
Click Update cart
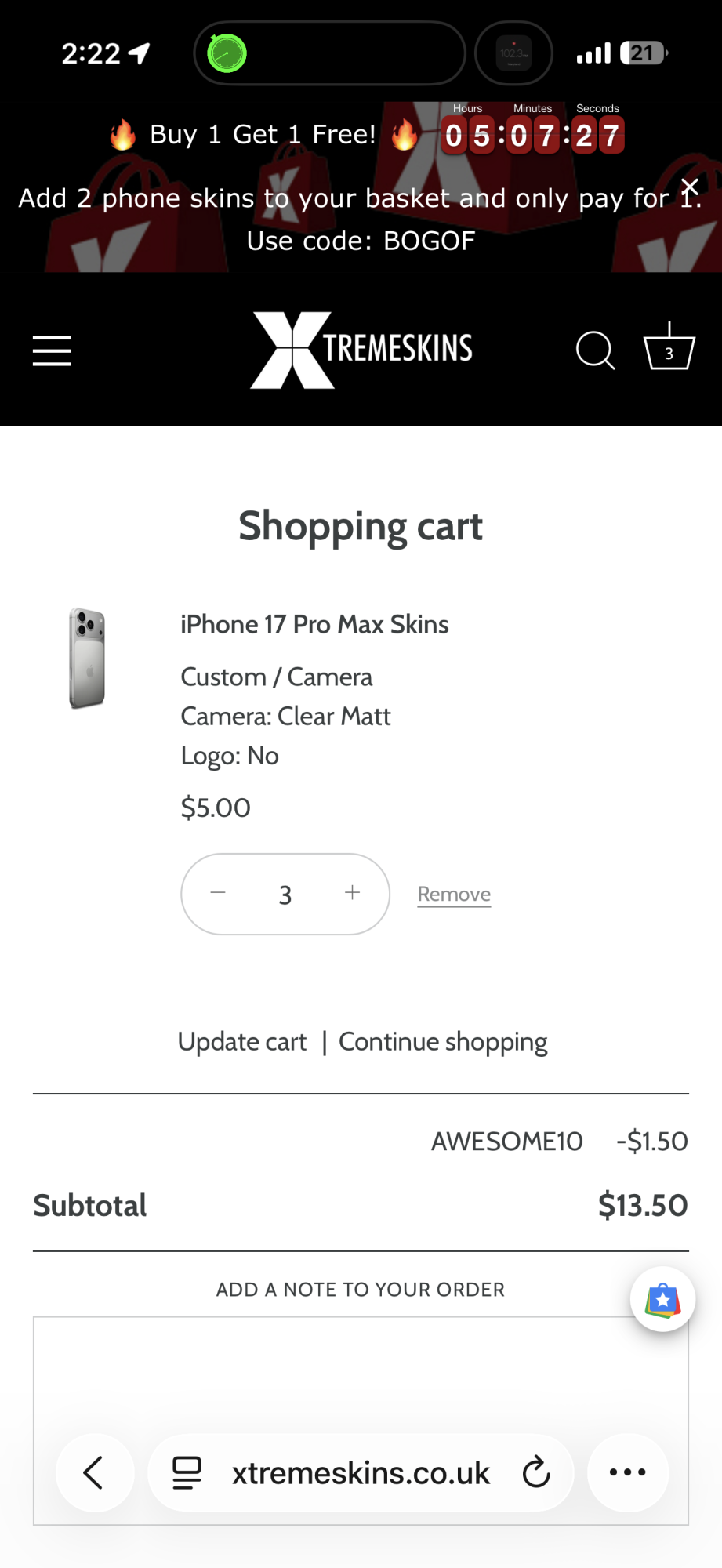coord(241,1042)
